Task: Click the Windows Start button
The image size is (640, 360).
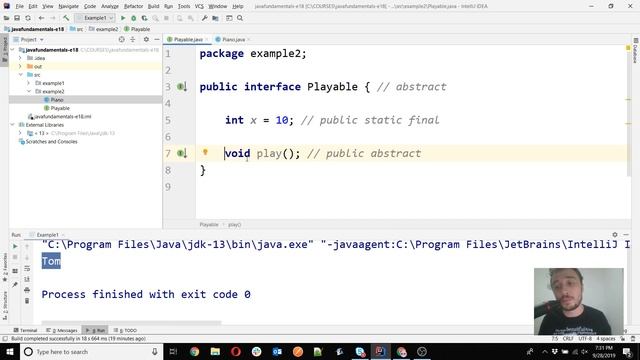Action: click(x=10, y=351)
